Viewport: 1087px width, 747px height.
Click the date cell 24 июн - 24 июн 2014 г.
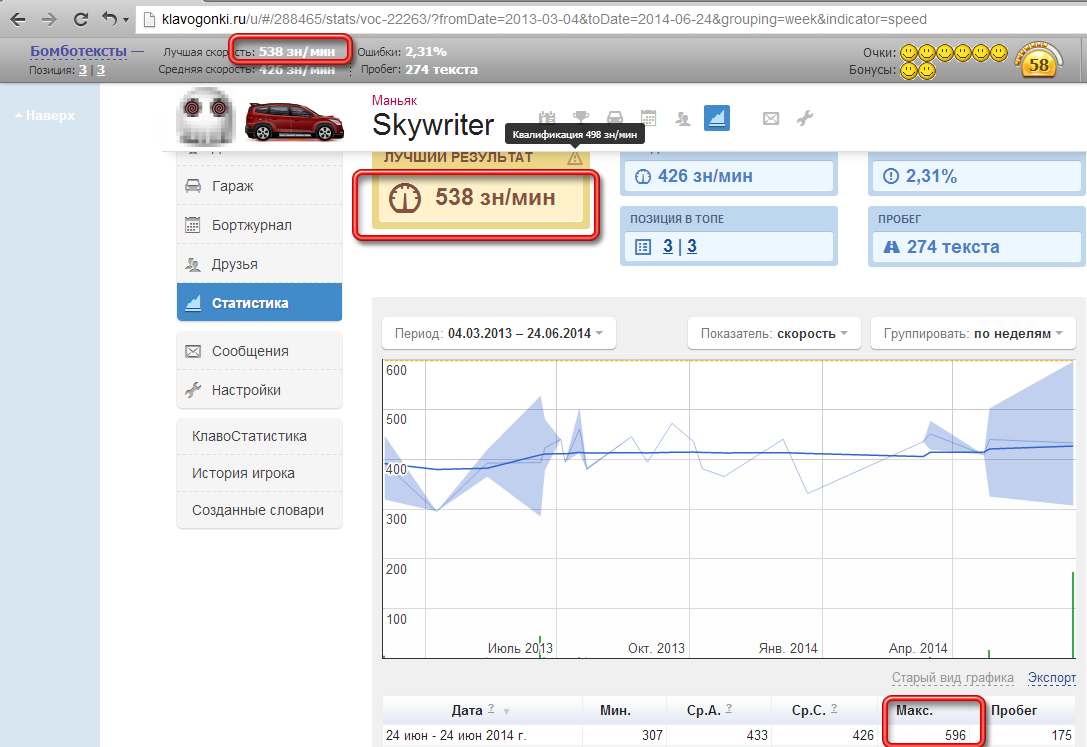[456, 735]
